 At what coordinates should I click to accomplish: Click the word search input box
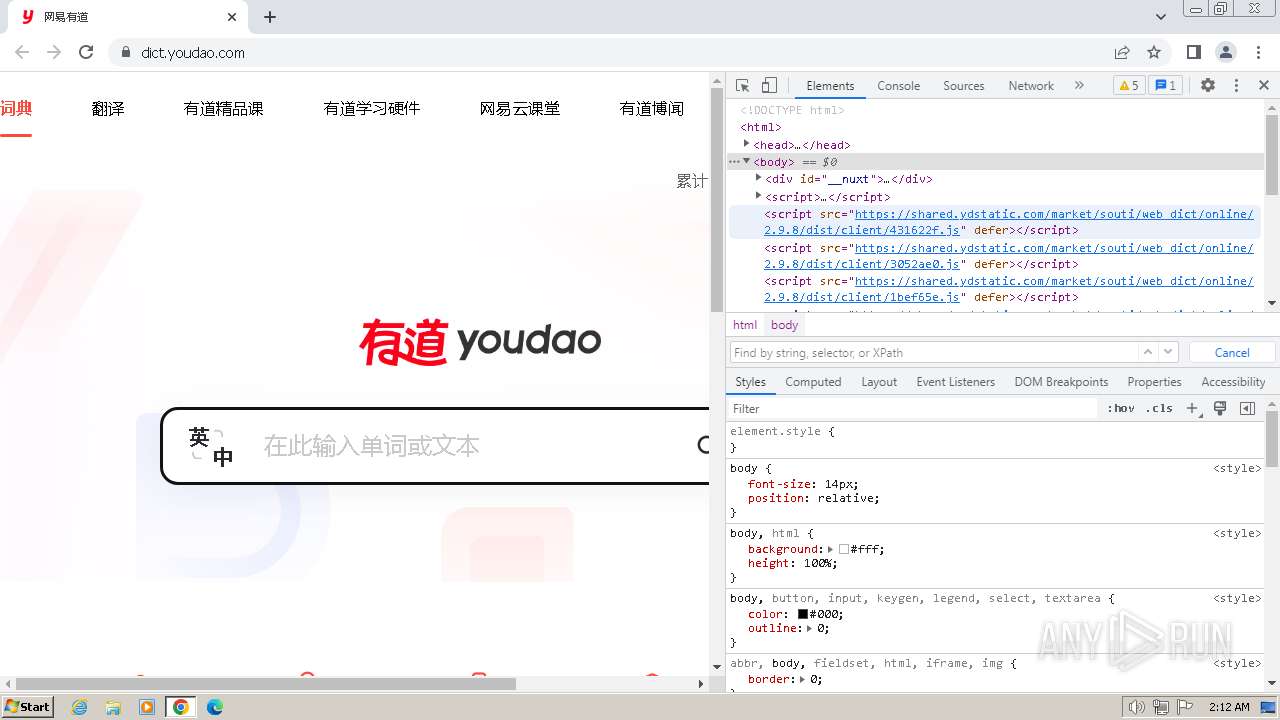pyautogui.click(x=470, y=446)
